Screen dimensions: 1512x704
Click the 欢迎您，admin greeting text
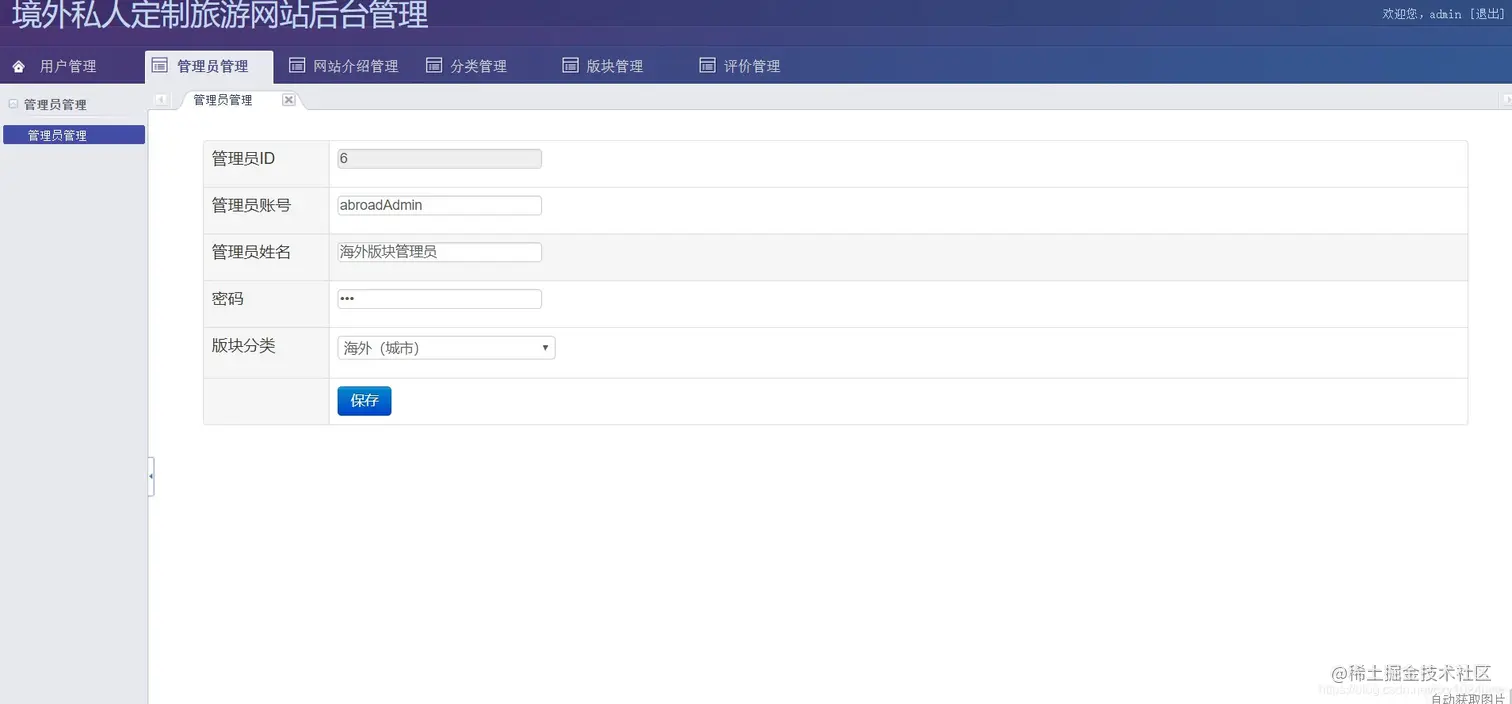[1422, 14]
